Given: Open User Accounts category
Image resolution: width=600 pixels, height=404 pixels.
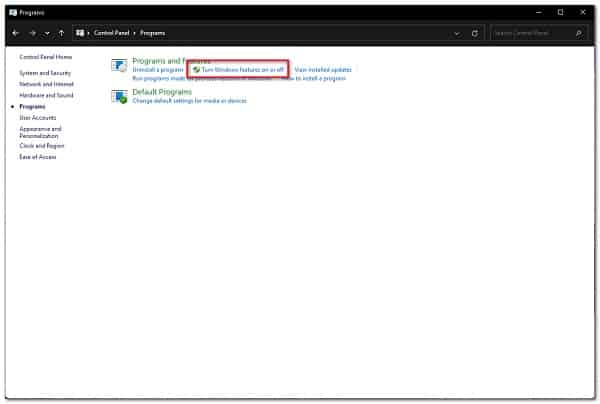Looking at the screenshot, I should tap(38, 117).
